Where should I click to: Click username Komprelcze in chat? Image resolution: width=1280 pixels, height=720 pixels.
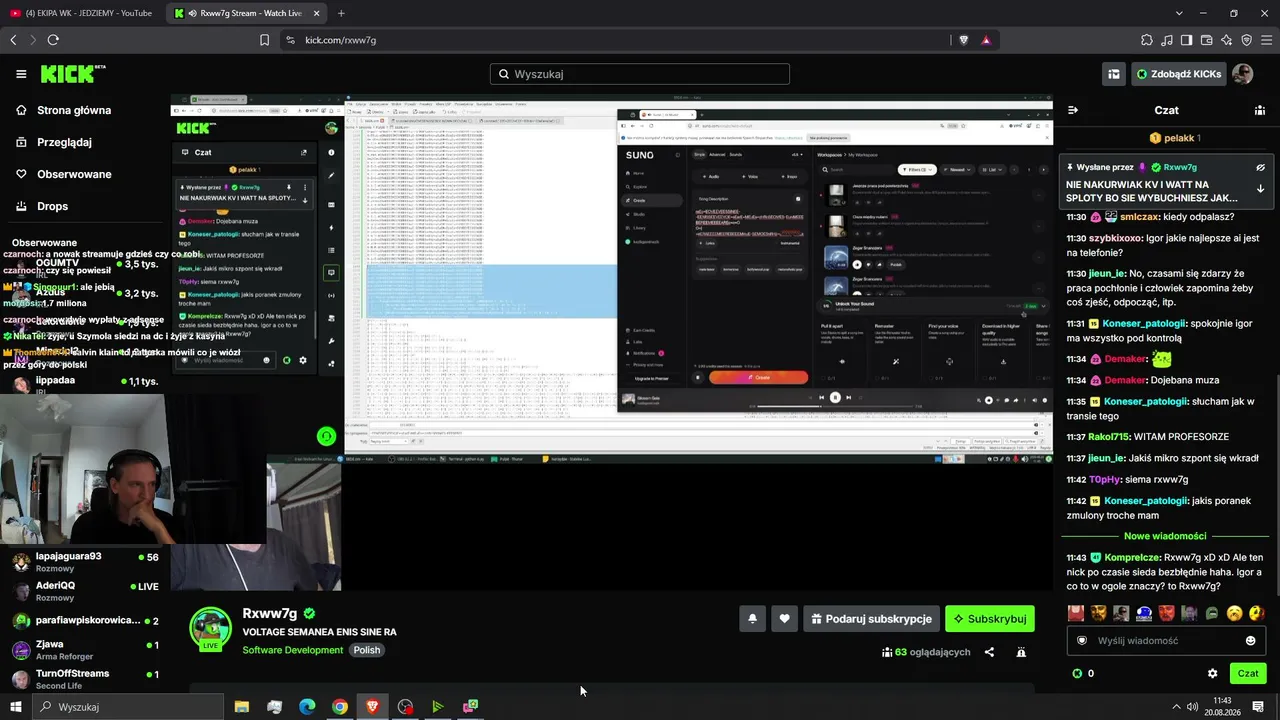click(1133, 557)
